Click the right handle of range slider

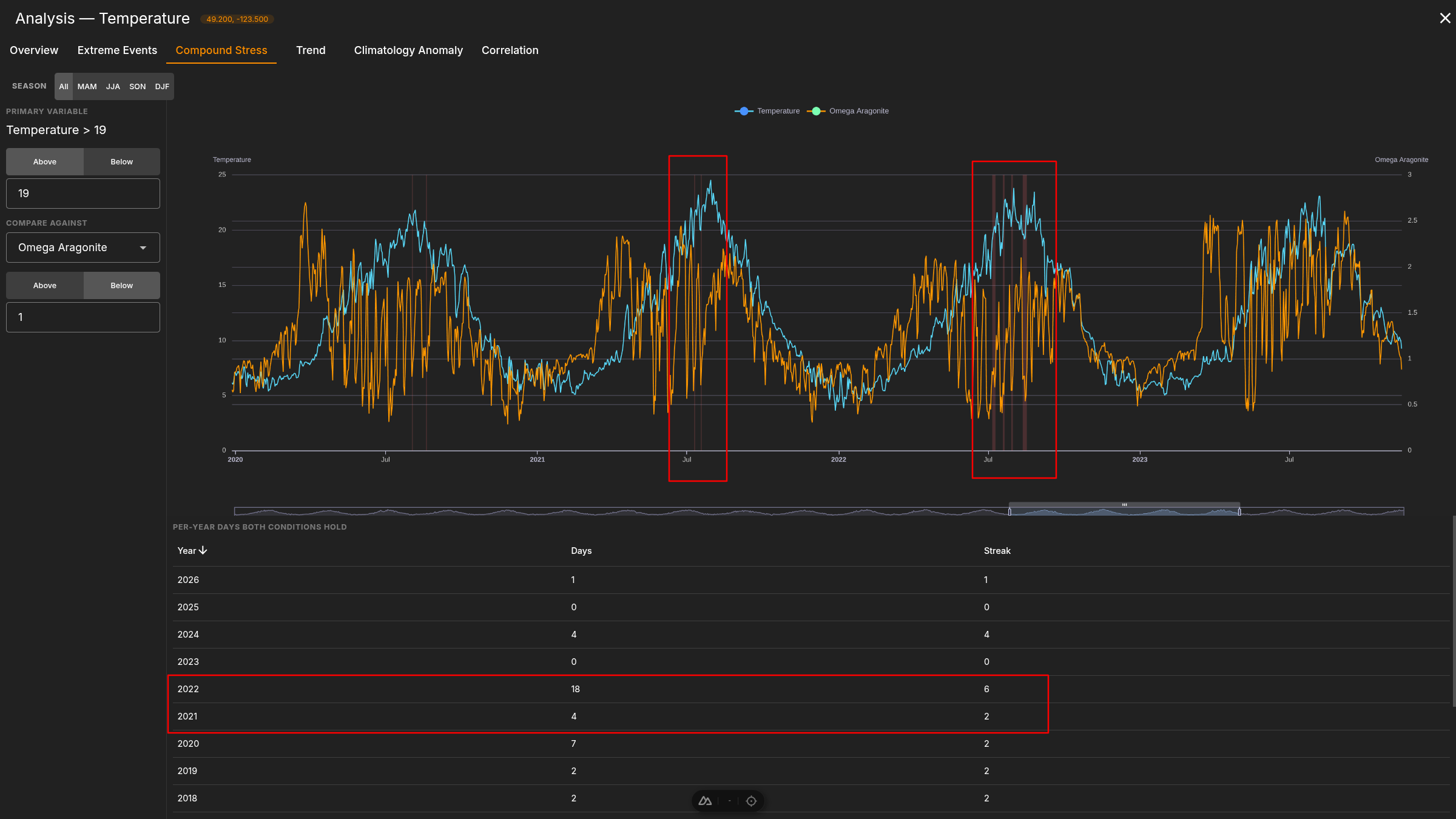(x=1239, y=512)
